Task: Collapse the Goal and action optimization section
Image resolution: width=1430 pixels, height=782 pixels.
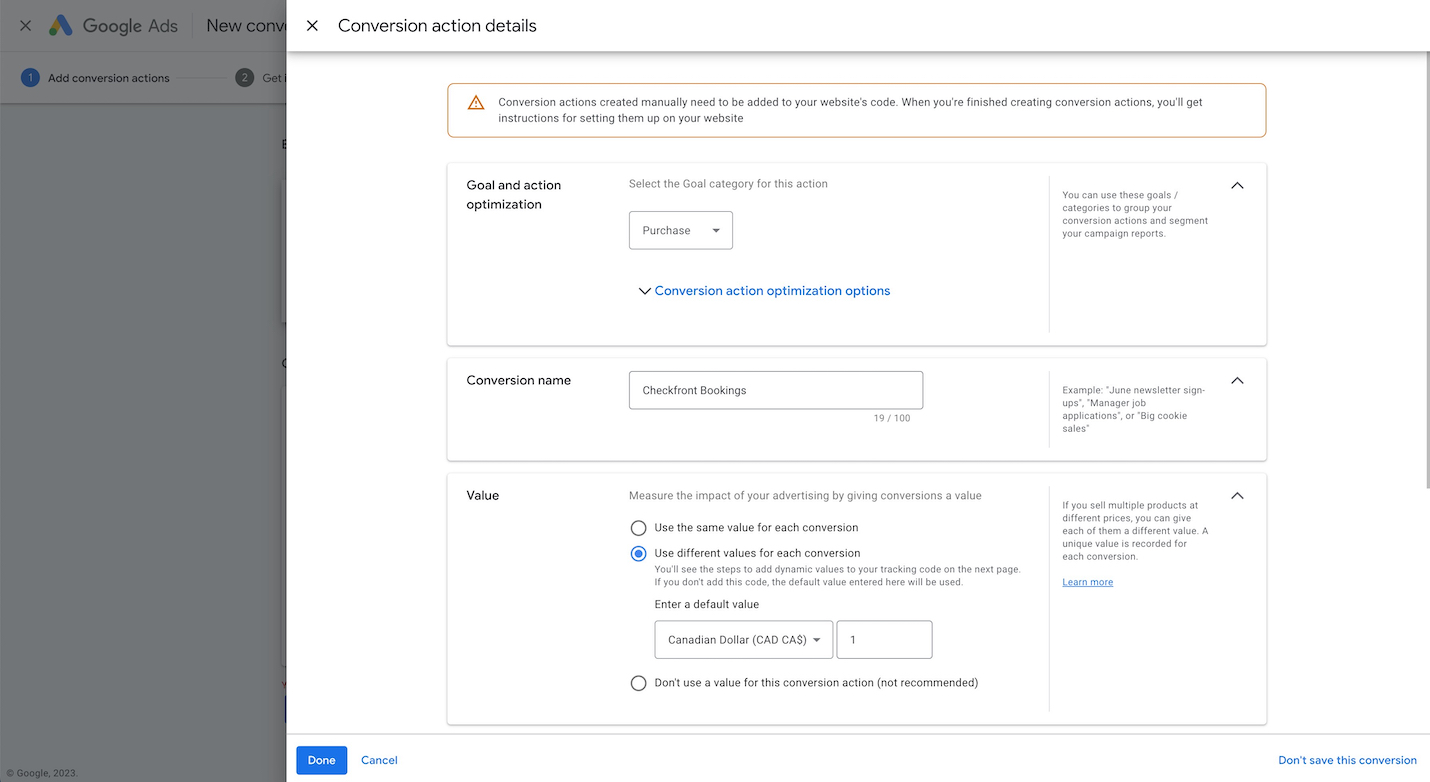Action: 1237,185
